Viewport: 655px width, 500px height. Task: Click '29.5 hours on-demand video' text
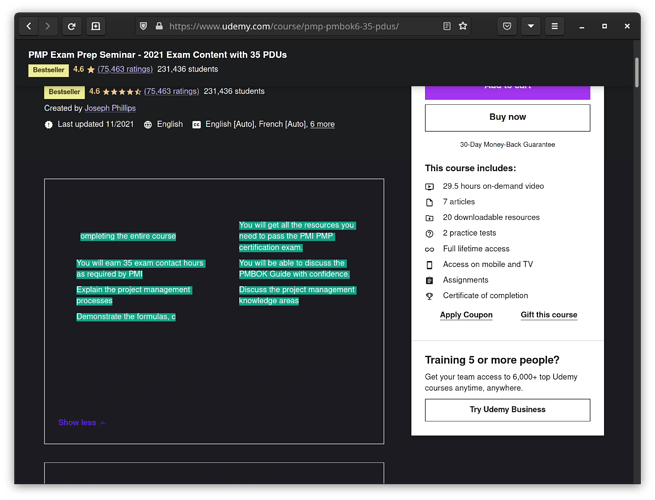click(493, 186)
